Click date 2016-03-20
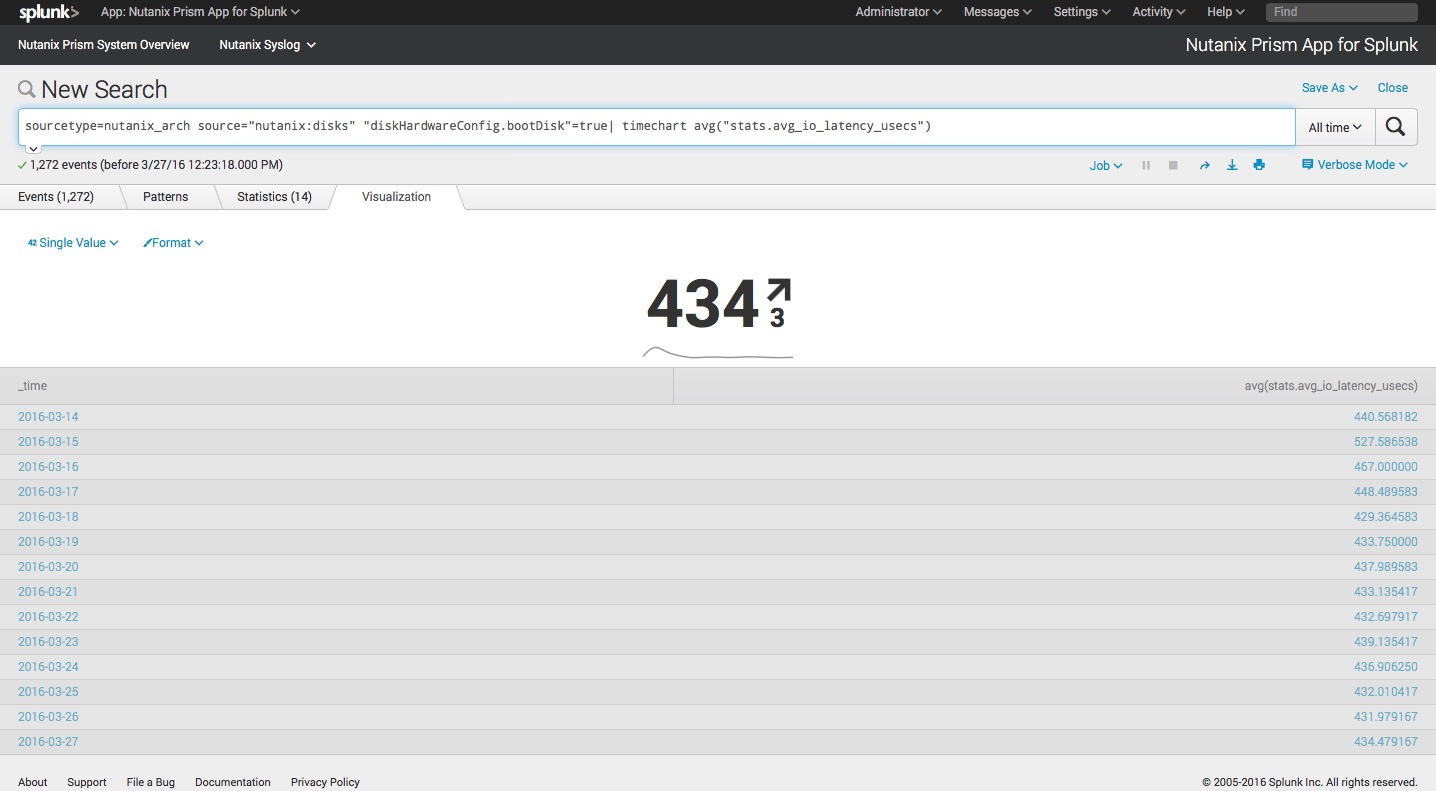Screen dimensions: 1436x791 pos(48,567)
